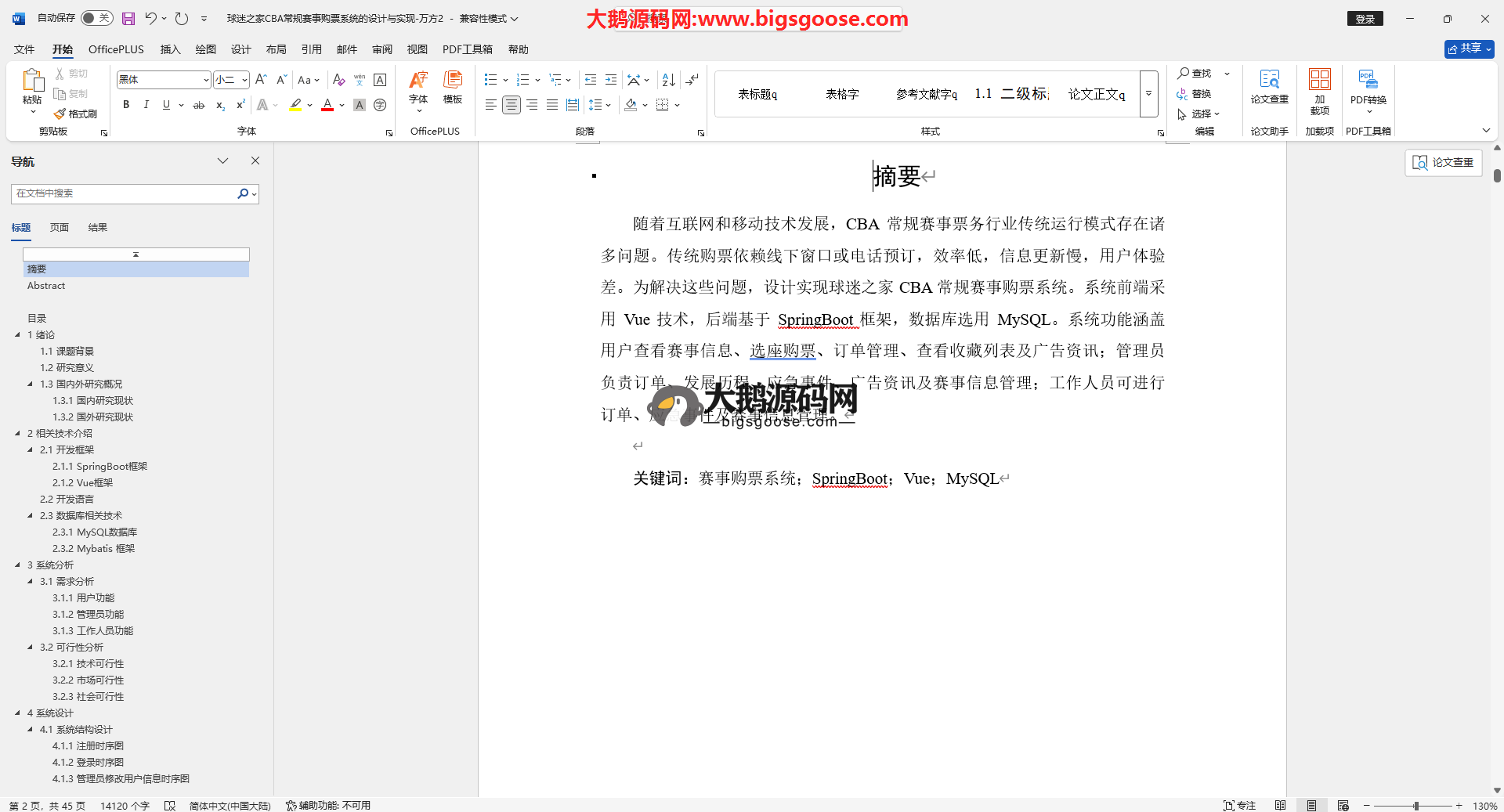Switch to the 页面 tab in navigation pane
This screenshot has height=812, width=1504.
60,228
